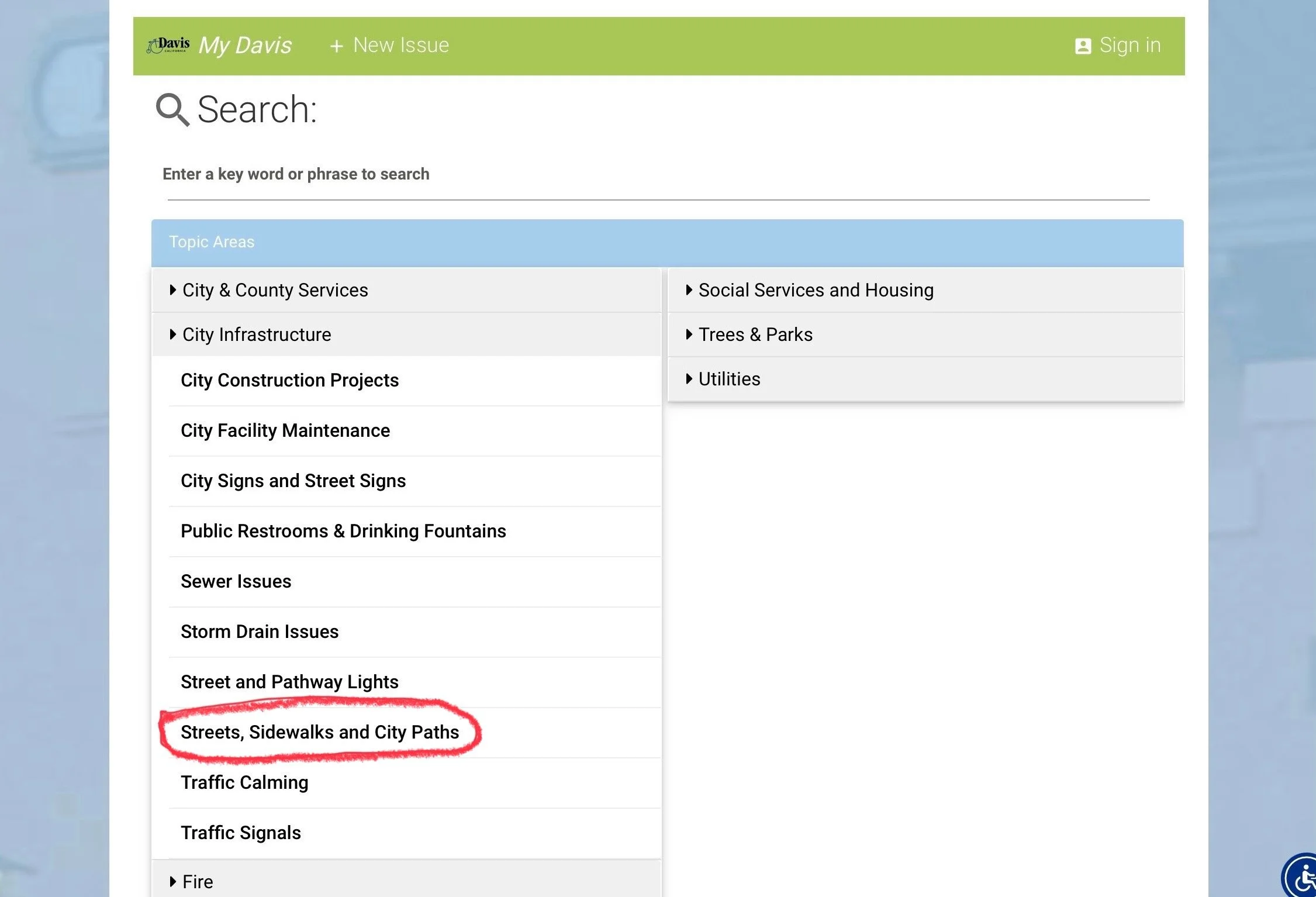Viewport: 1316px width, 897px height.
Task: Expand the Trees & Parks topic
Action: tap(755, 334)
